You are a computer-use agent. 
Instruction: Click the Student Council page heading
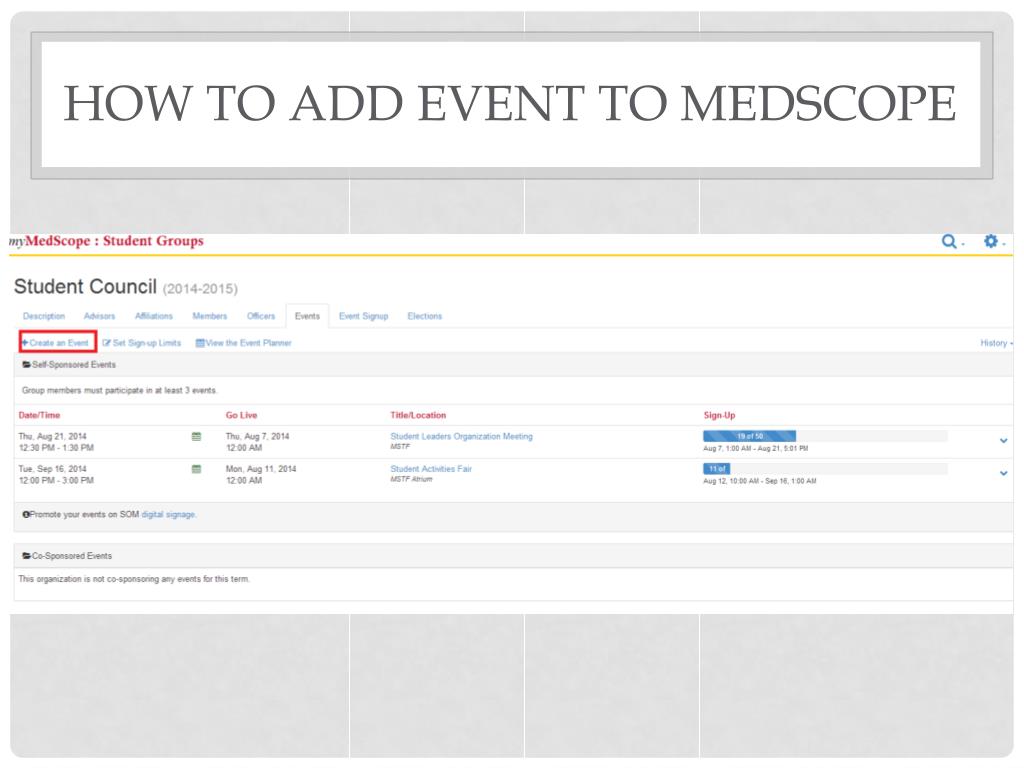(x=85, y=287)
